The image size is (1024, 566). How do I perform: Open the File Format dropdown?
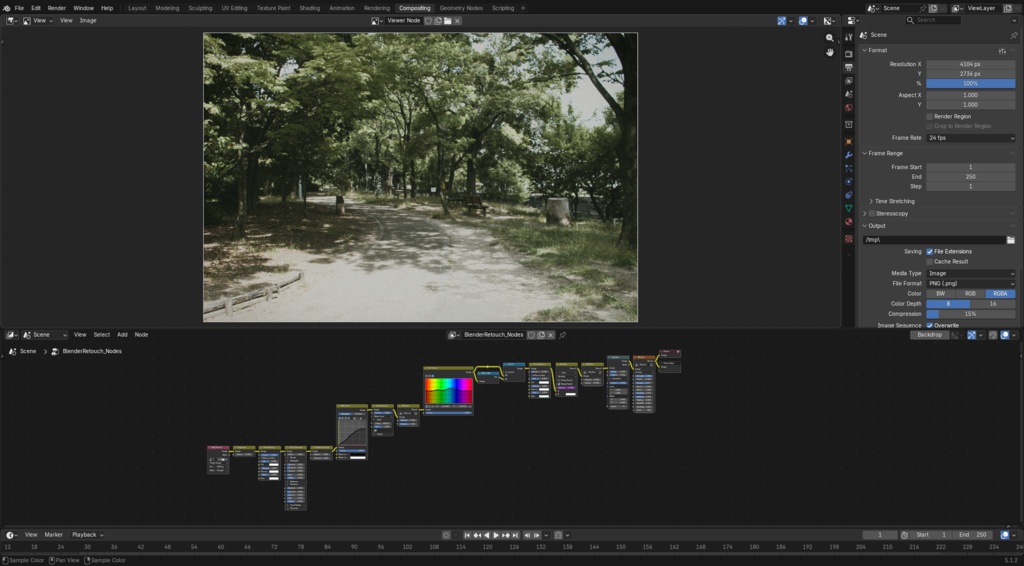pos(970,284)
